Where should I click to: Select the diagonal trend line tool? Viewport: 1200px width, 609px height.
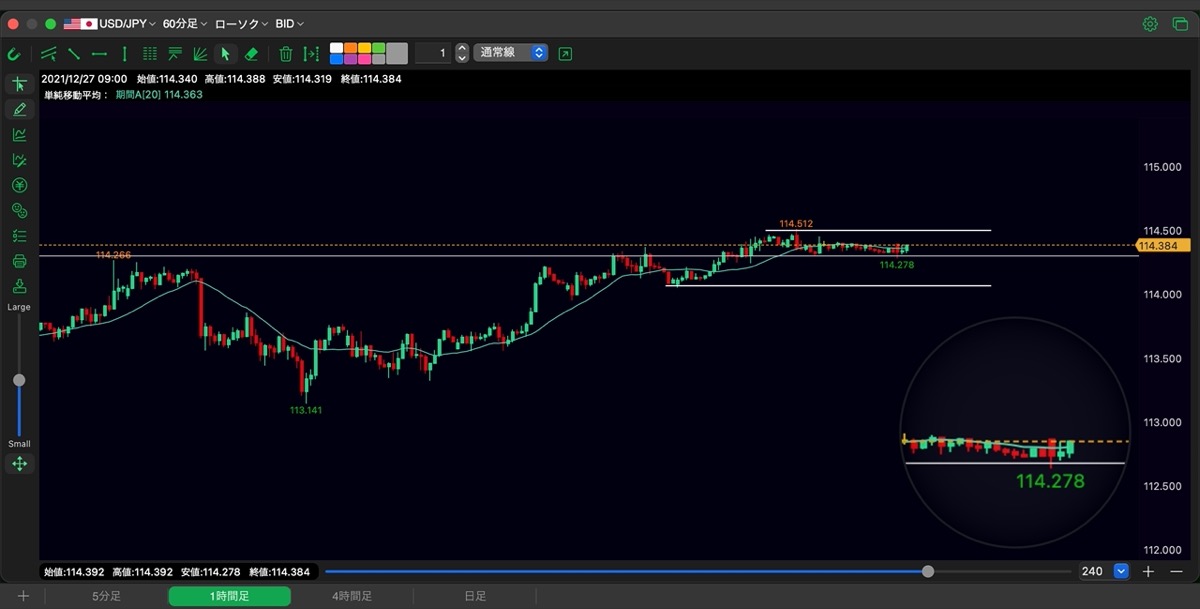[x=74, y=54]
